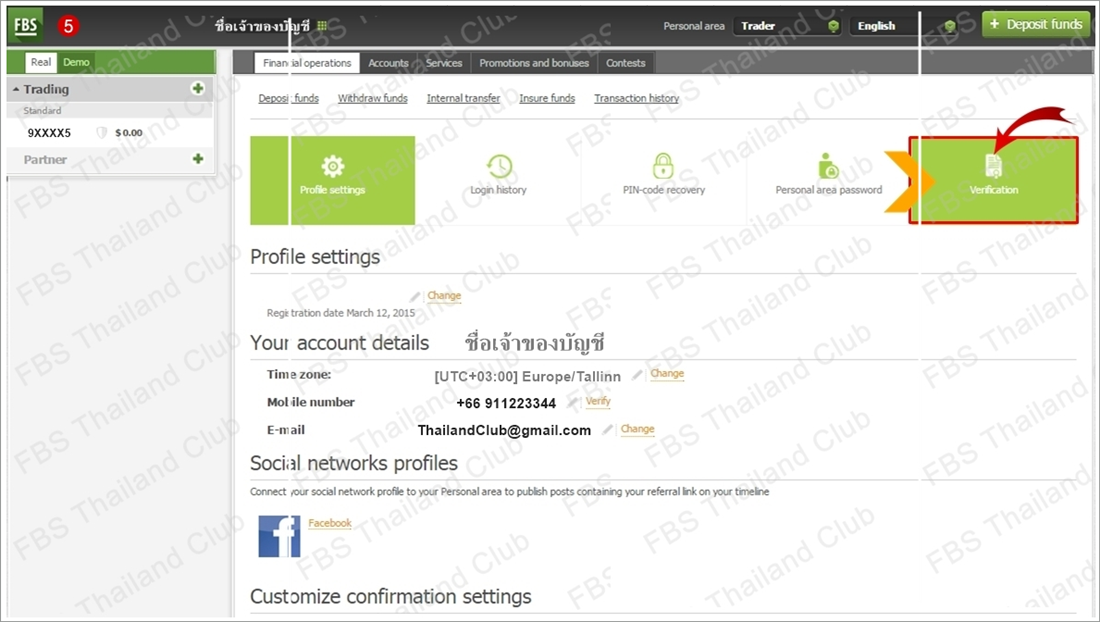Click the Facebook logo icon
The width and height of the screenshot is (1100, 622).
tap(279, 536)
